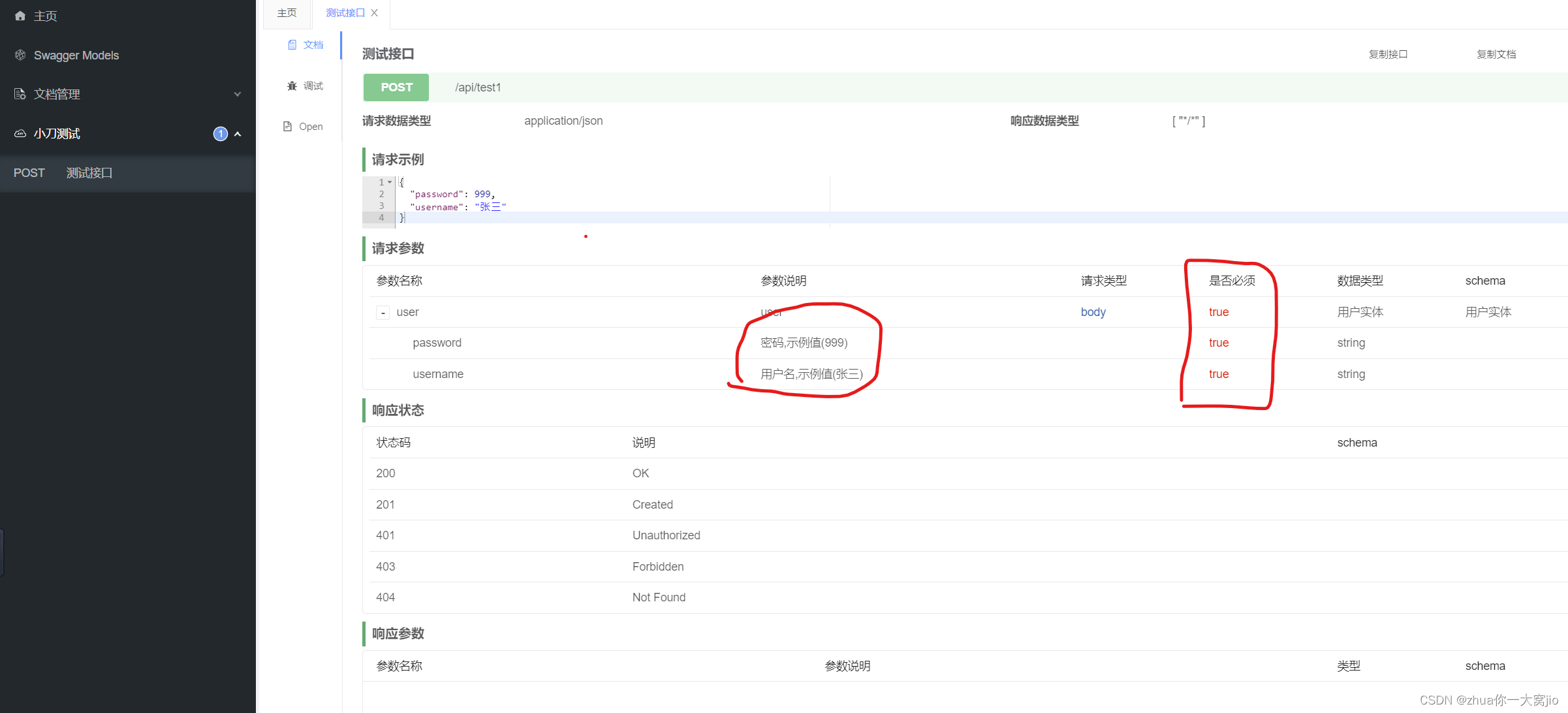Expand the 文档管理 dropdown chevron
Image resolution: width=1568 pixels, height=713 pixels.
238,95
